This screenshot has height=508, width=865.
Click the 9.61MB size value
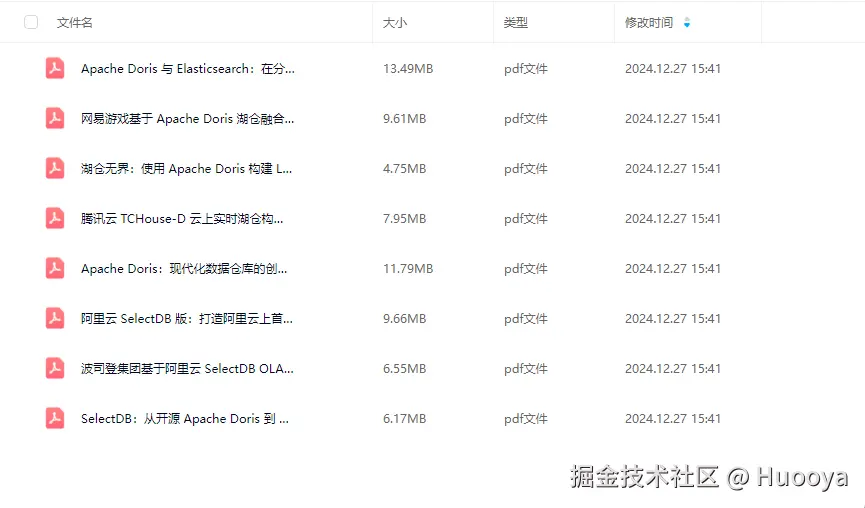pyautogui.click(x=404, y=119)
